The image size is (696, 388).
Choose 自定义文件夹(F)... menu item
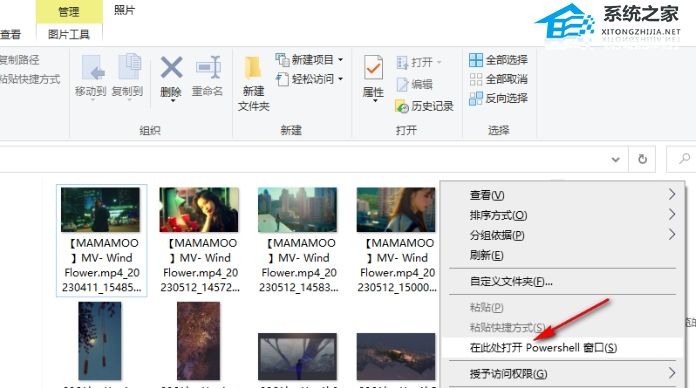[x=562, y=281]
